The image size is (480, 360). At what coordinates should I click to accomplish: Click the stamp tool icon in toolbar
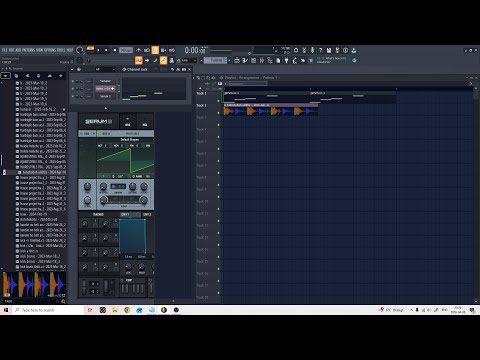(172, 60)
